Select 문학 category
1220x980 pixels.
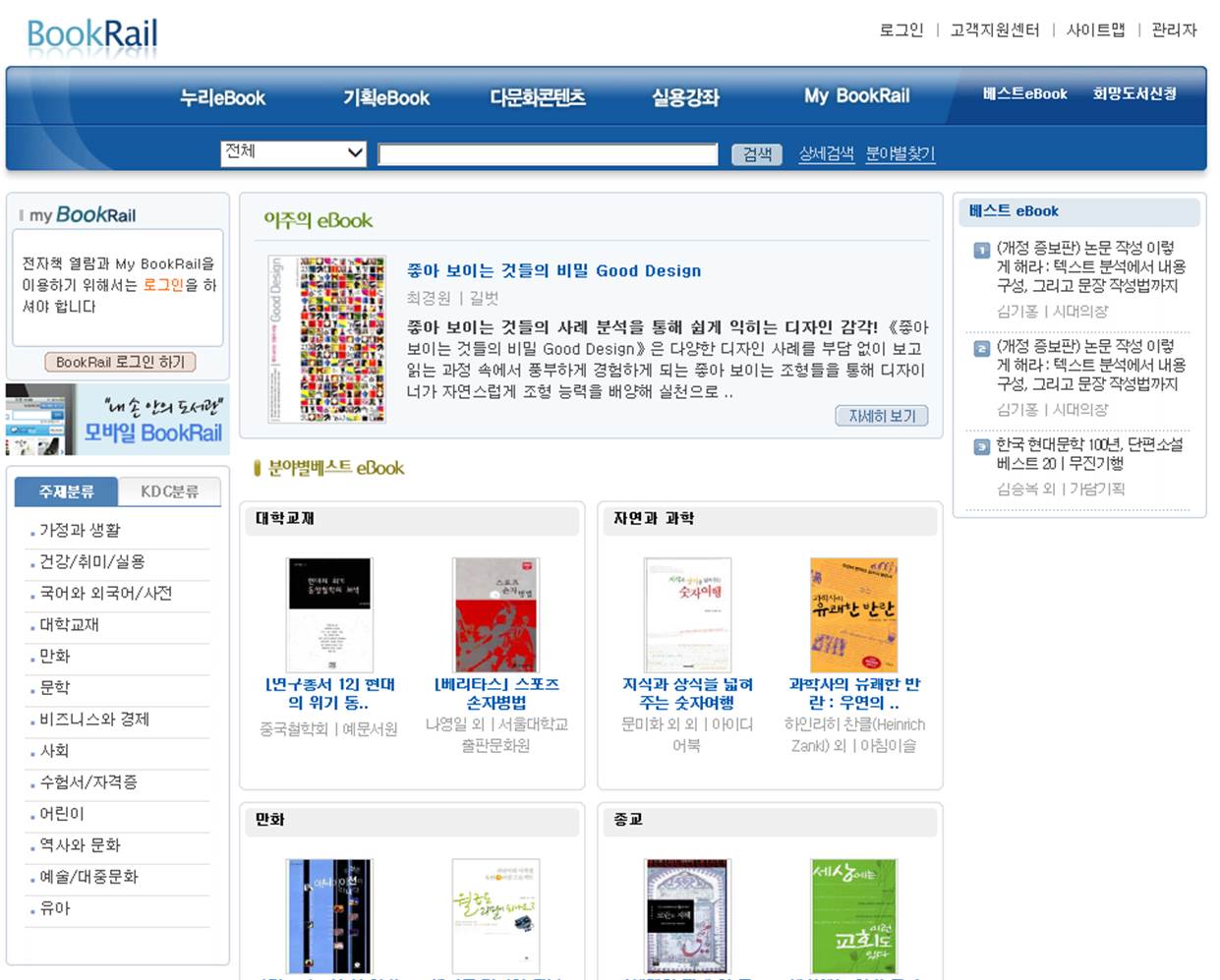click(x=54, y=688)
